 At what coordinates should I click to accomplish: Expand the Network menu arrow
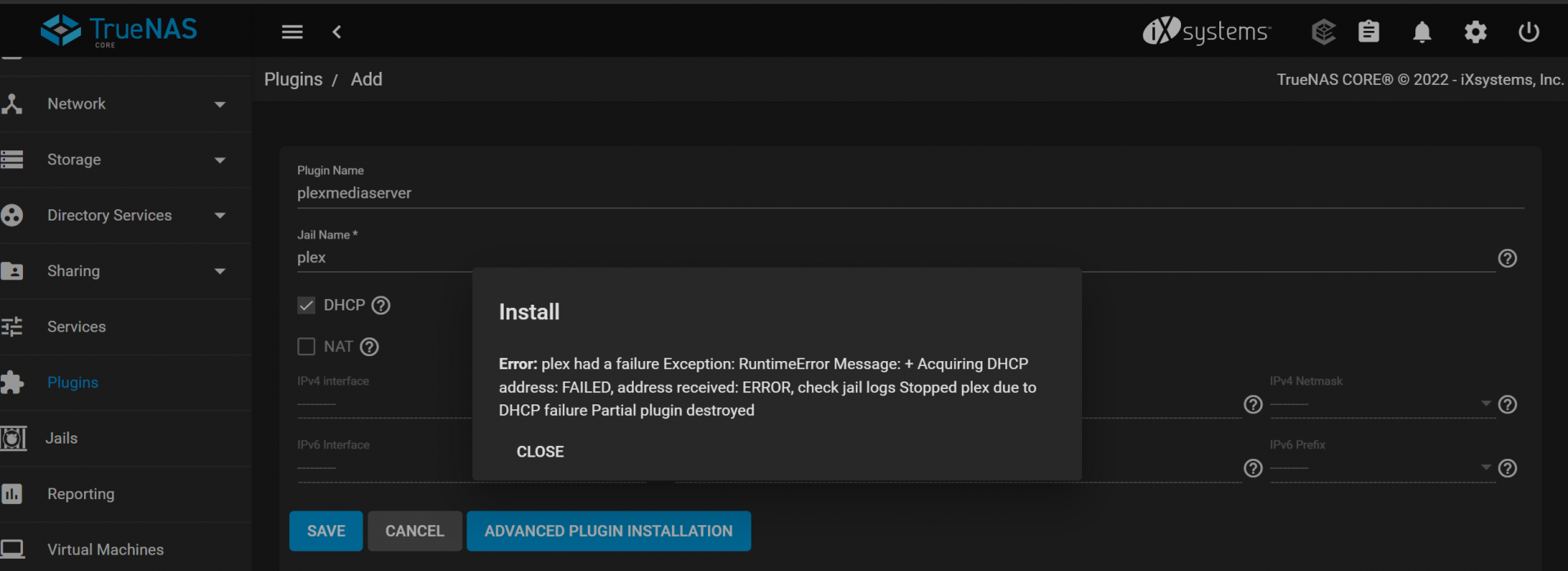click(220, 105)
